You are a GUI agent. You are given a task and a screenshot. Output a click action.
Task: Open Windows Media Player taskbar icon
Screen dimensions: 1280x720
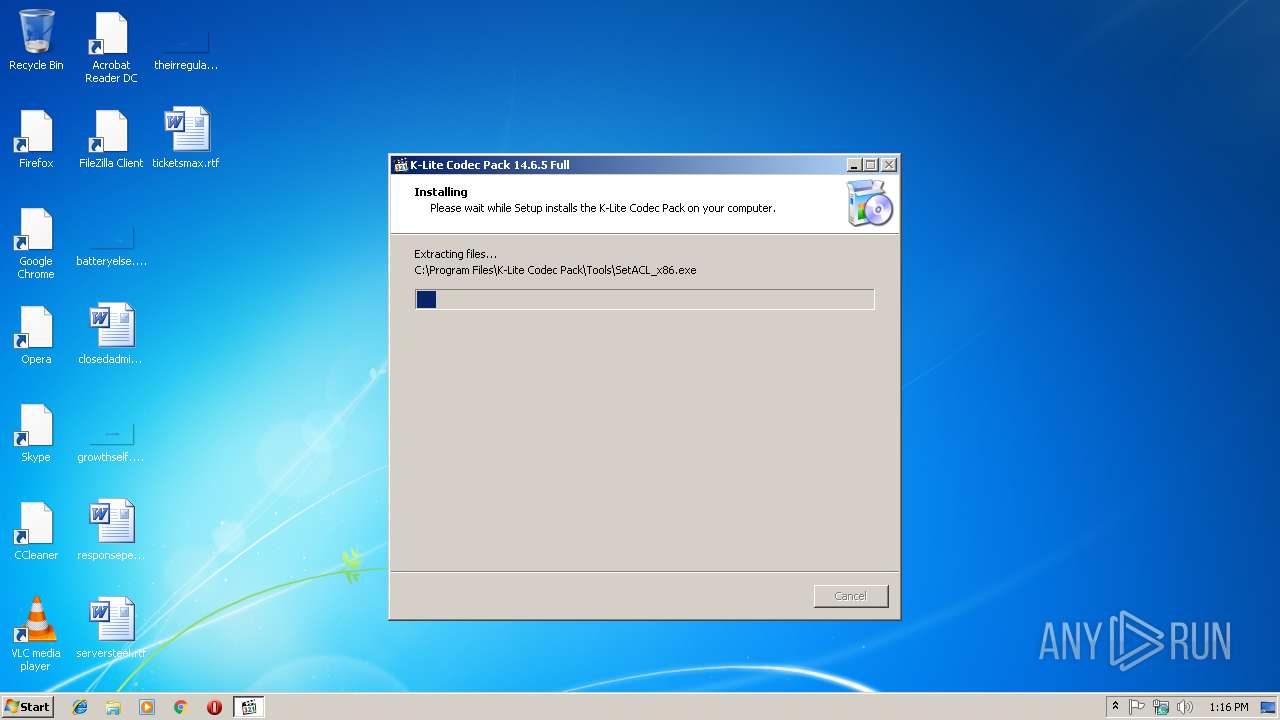[147, 707]
